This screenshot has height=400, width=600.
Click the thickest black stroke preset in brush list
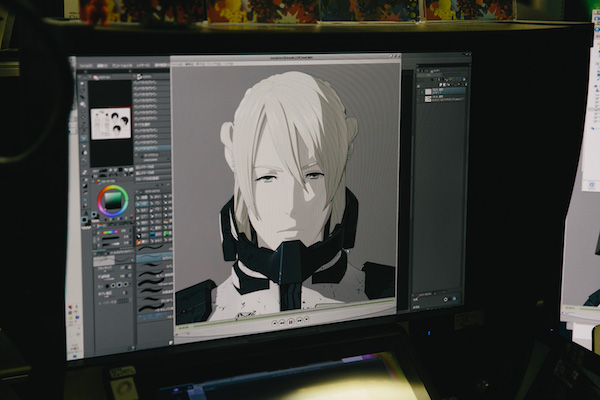151,282
